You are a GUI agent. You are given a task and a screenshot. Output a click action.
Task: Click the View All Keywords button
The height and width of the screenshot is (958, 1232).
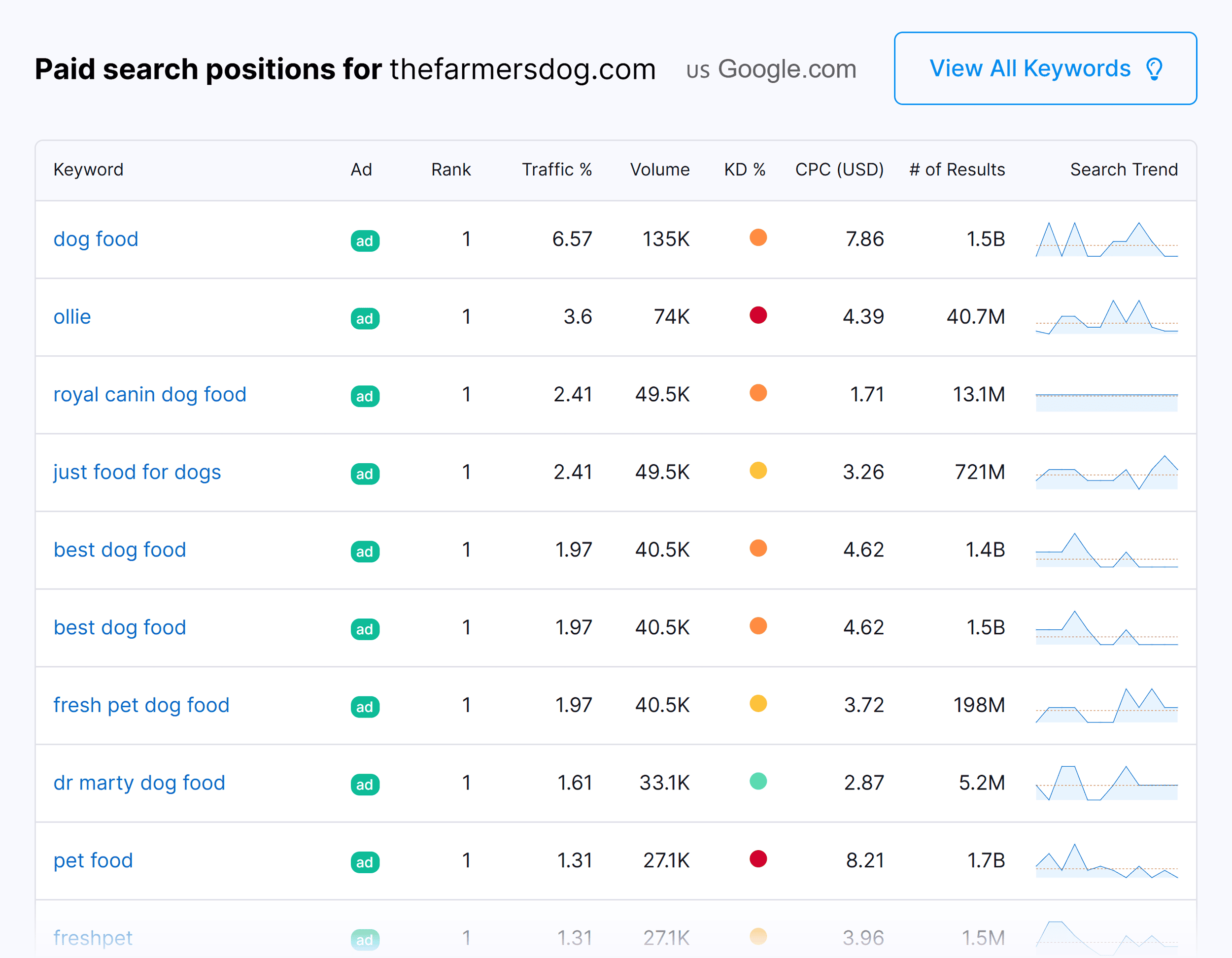tap(1045, 68)
